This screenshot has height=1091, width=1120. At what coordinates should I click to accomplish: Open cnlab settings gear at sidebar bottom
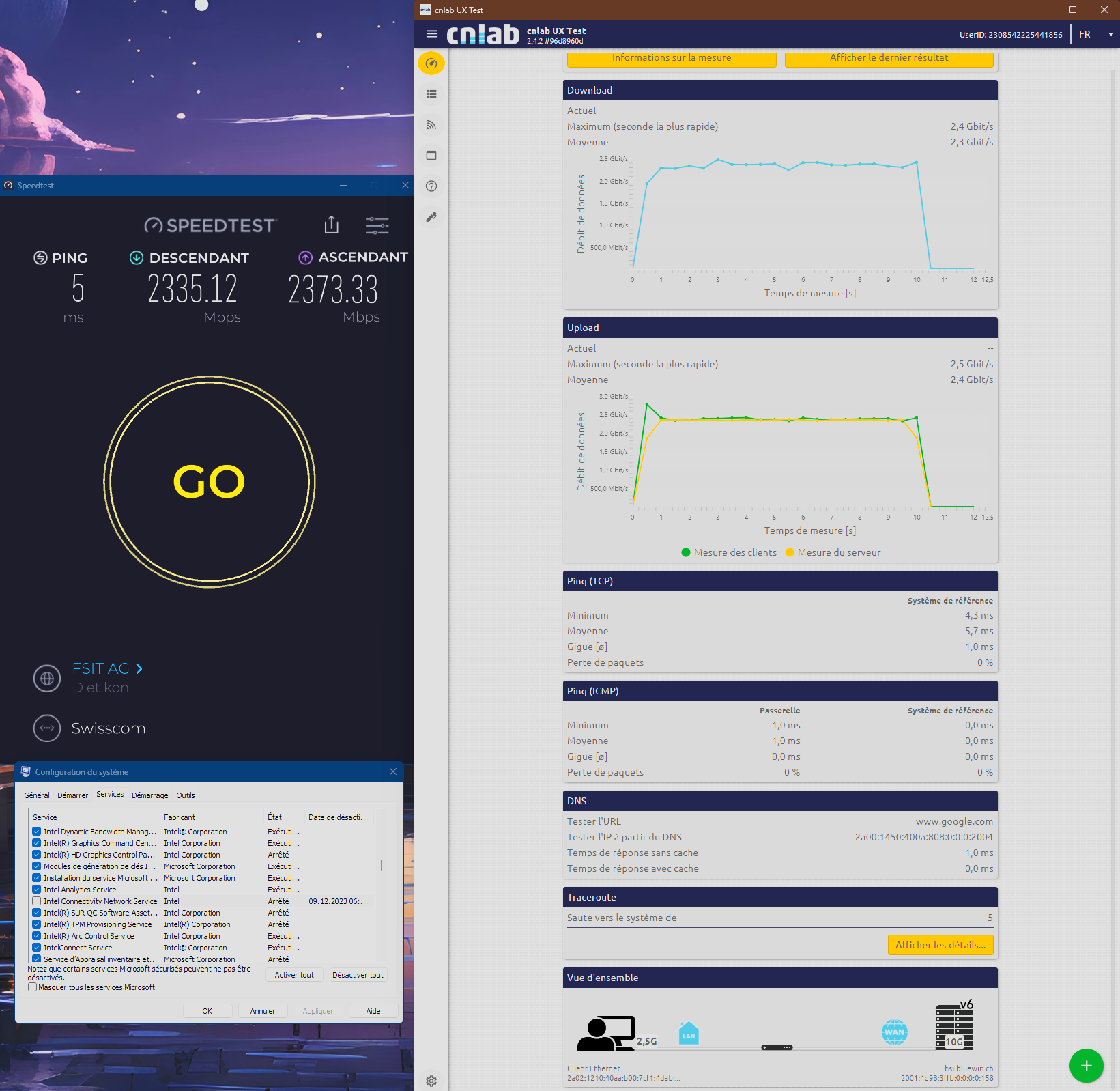pyautogui.click(x=431, y=1081)
